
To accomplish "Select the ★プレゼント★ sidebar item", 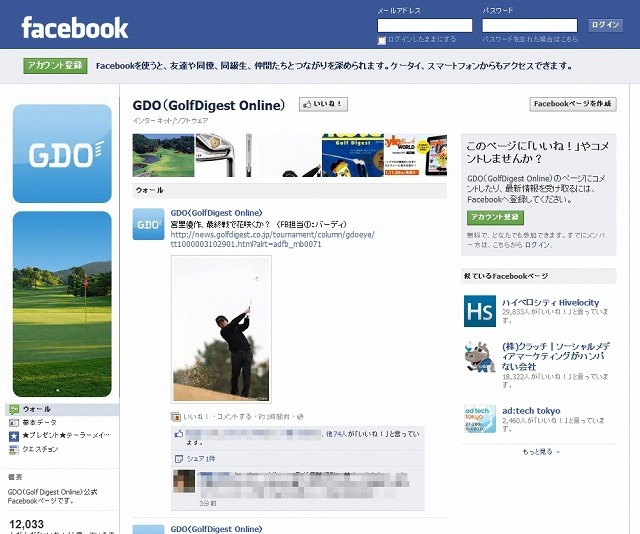I will (x=66, y=436).
